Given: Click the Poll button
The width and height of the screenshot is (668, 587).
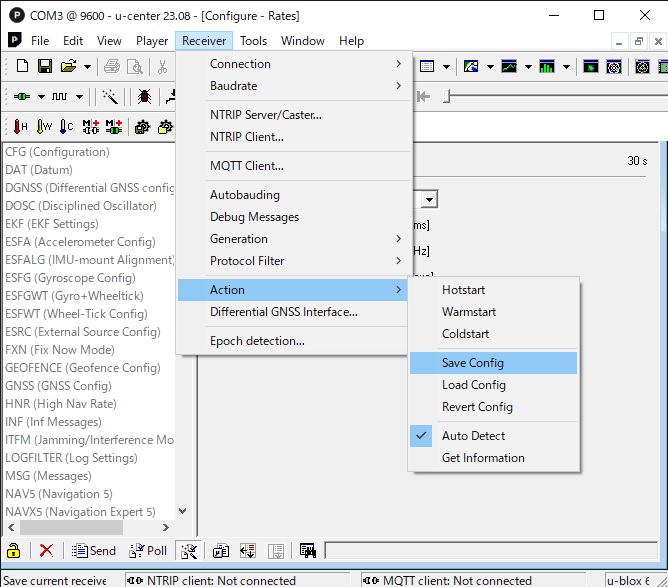Looking at the screenshot, I should [x=147, y=551].
